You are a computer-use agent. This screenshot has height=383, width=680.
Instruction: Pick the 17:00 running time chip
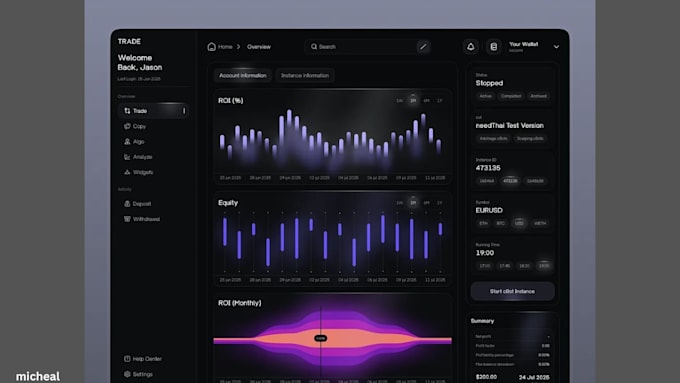[485, 266]
